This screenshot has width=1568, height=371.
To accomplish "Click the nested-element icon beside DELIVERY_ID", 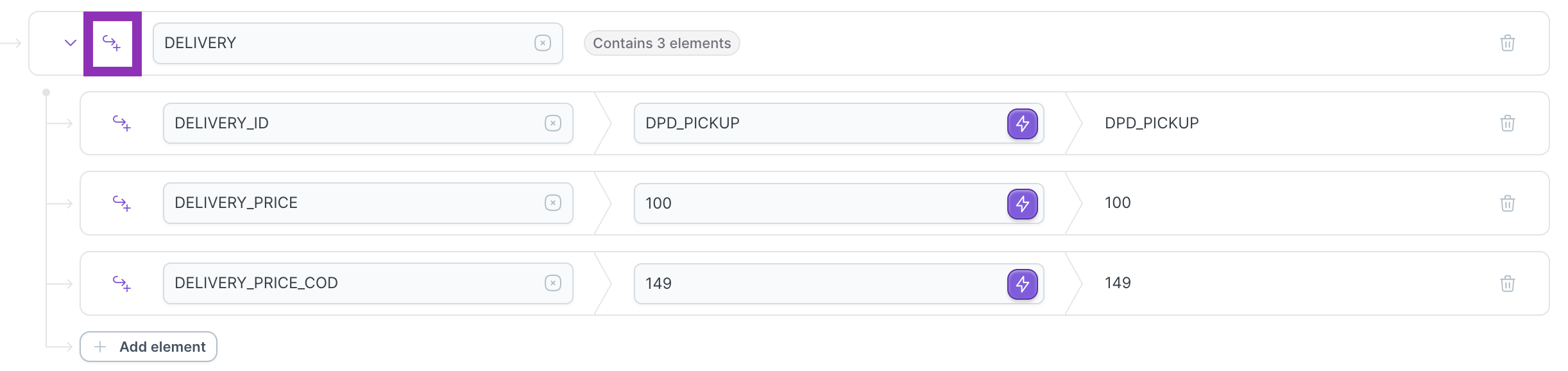I will tap(122, 123).
